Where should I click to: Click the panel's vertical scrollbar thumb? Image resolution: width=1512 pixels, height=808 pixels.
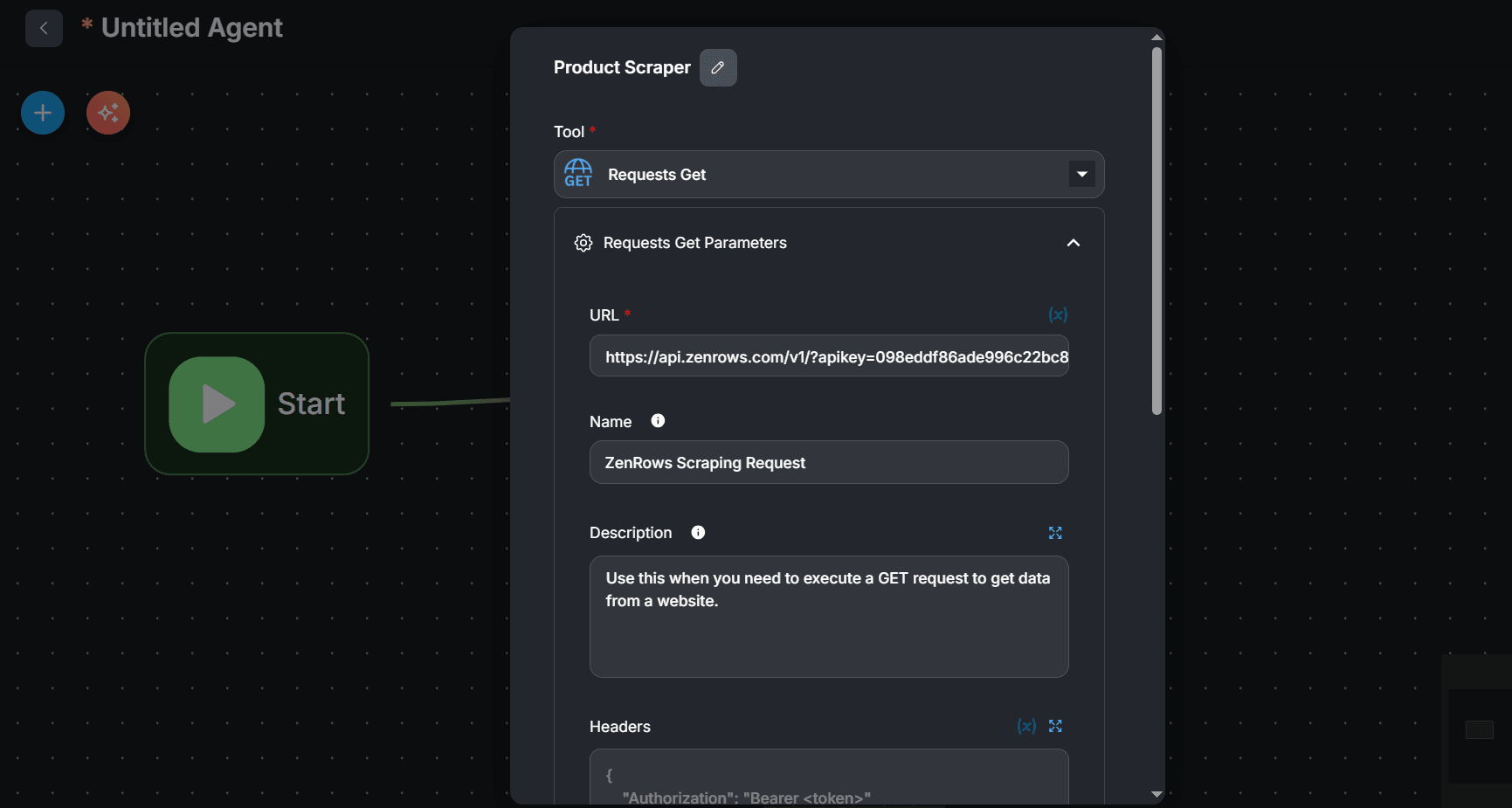point(1156,231)
